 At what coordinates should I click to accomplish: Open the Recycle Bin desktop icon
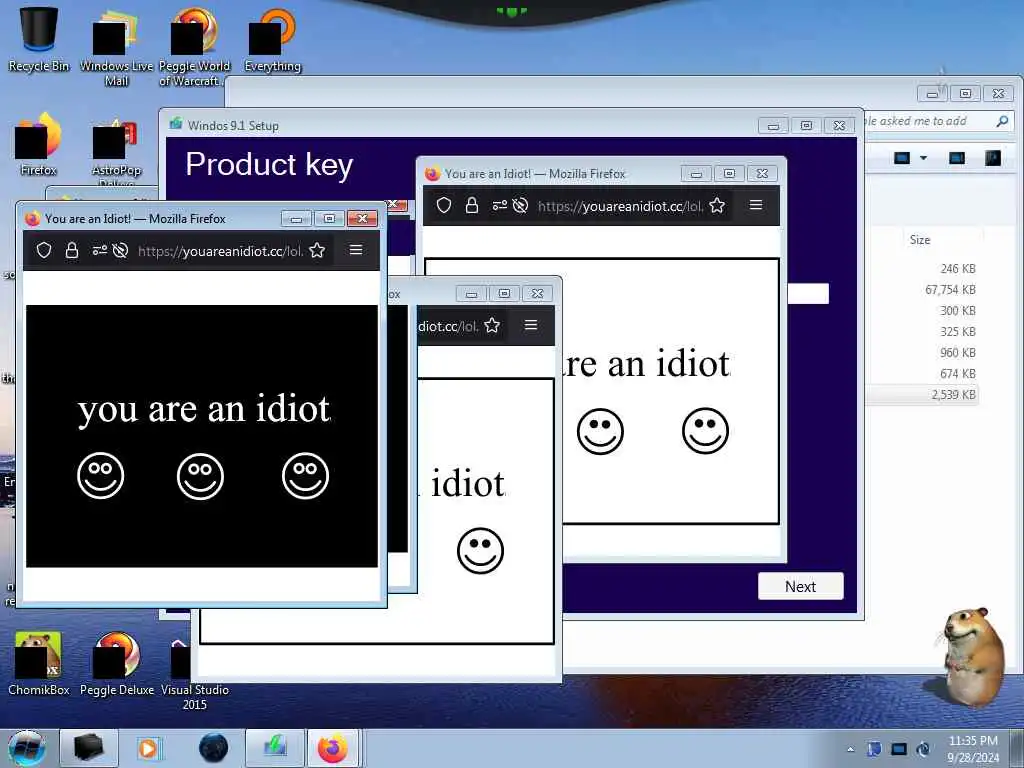coord(39,38)
